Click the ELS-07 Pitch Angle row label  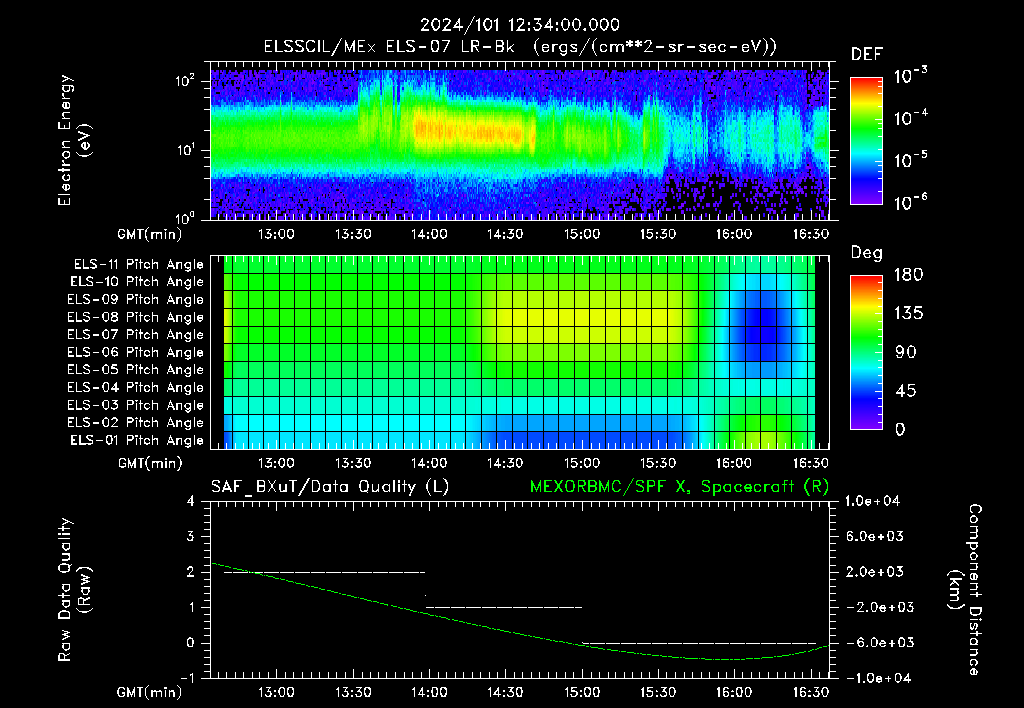tap(135, 334)
